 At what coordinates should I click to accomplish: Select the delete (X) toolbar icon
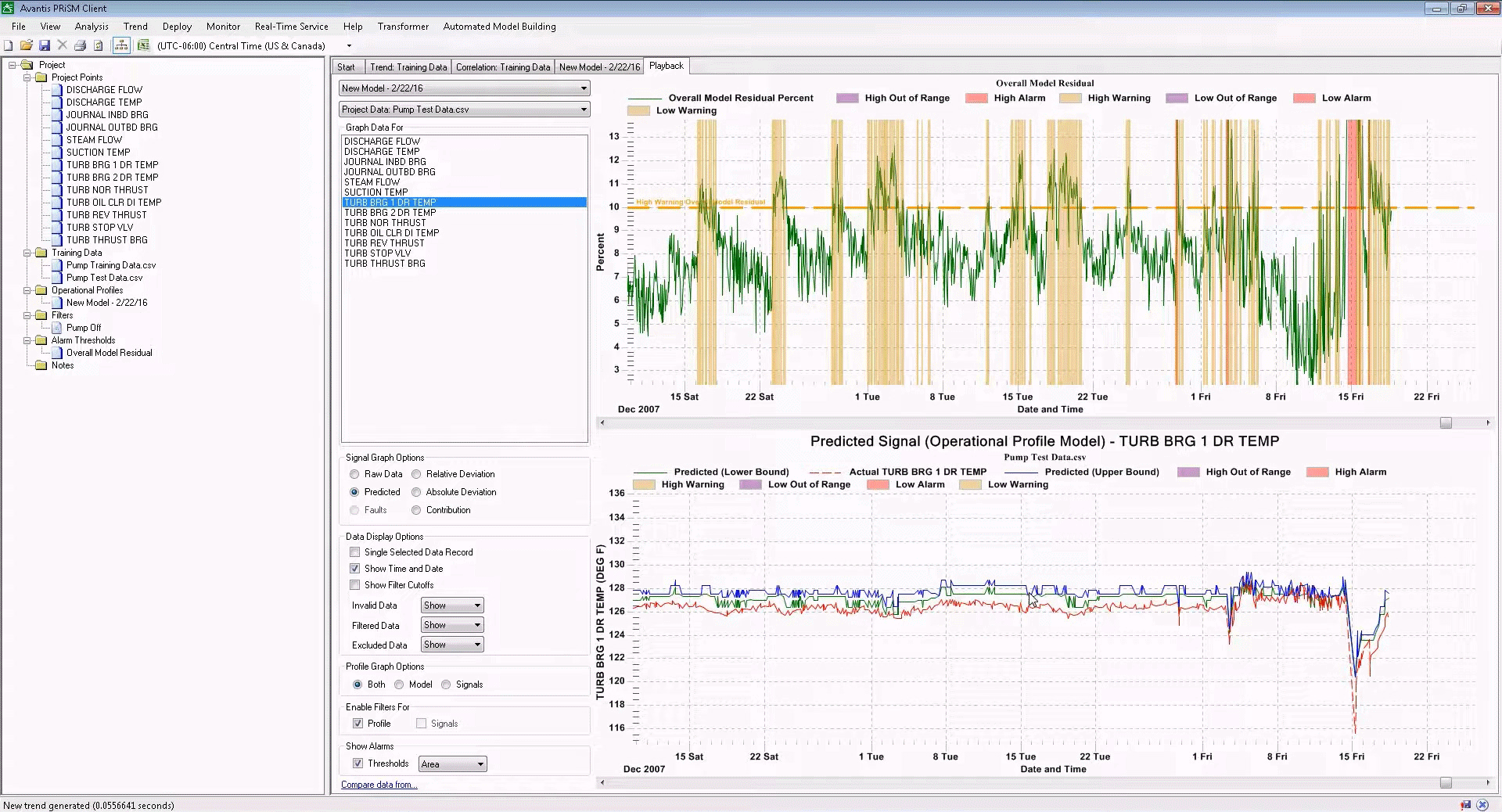point(61,45)
